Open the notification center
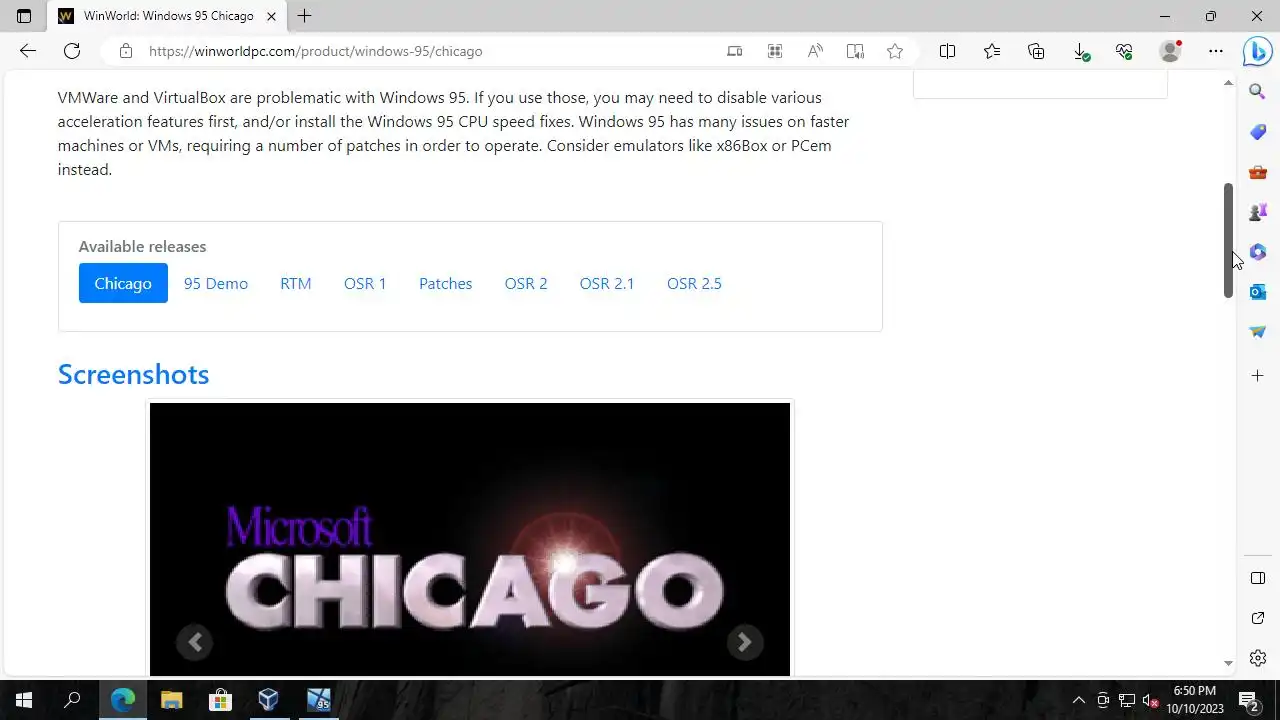 tap(1249, 700)
